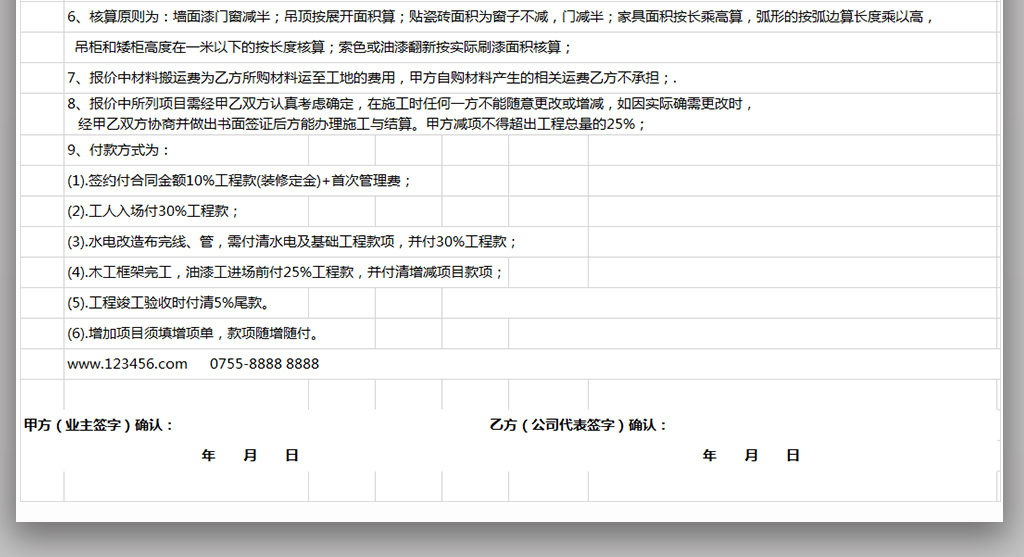This screenshot has width=1024, height=557.
Task: Select payment term (4) 木工框架完工
Action: click(286, 272)
